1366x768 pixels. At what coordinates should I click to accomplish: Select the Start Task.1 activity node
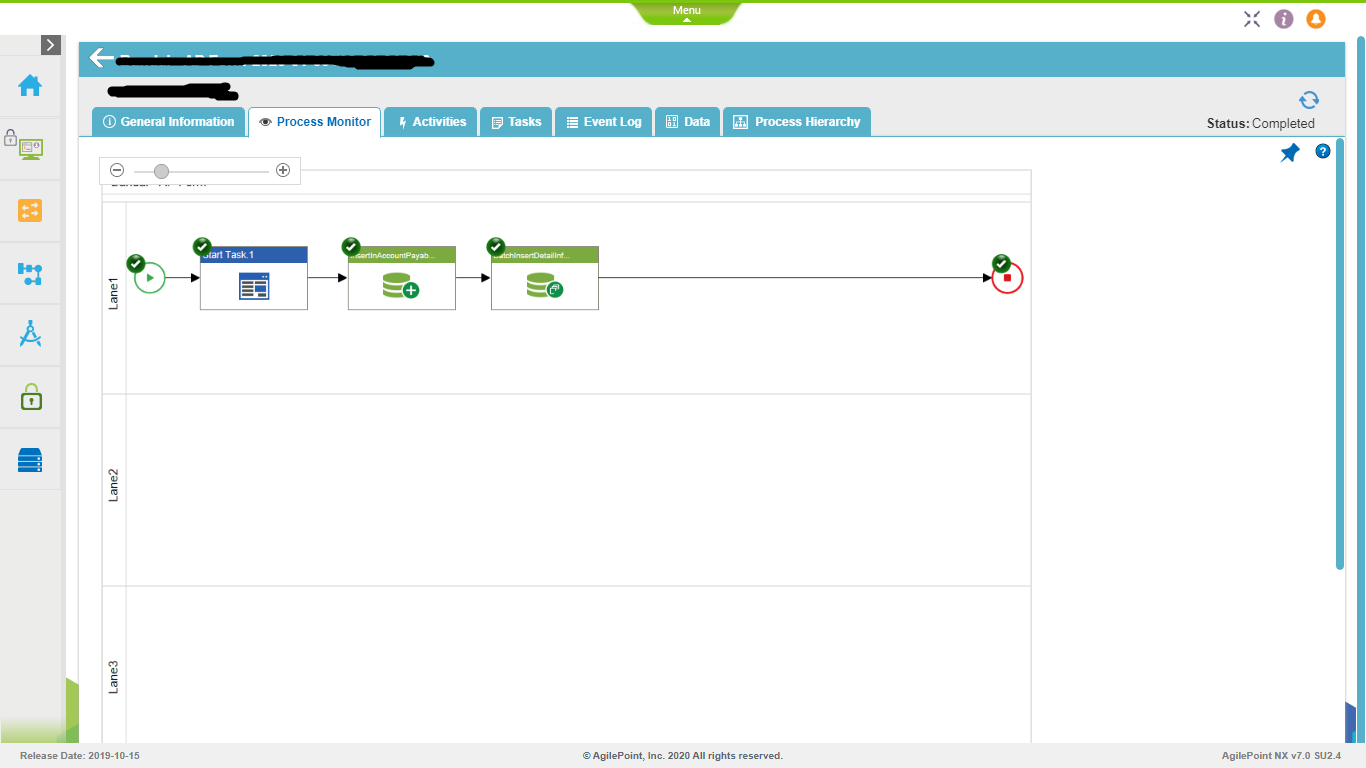click(x=254, y=279)
